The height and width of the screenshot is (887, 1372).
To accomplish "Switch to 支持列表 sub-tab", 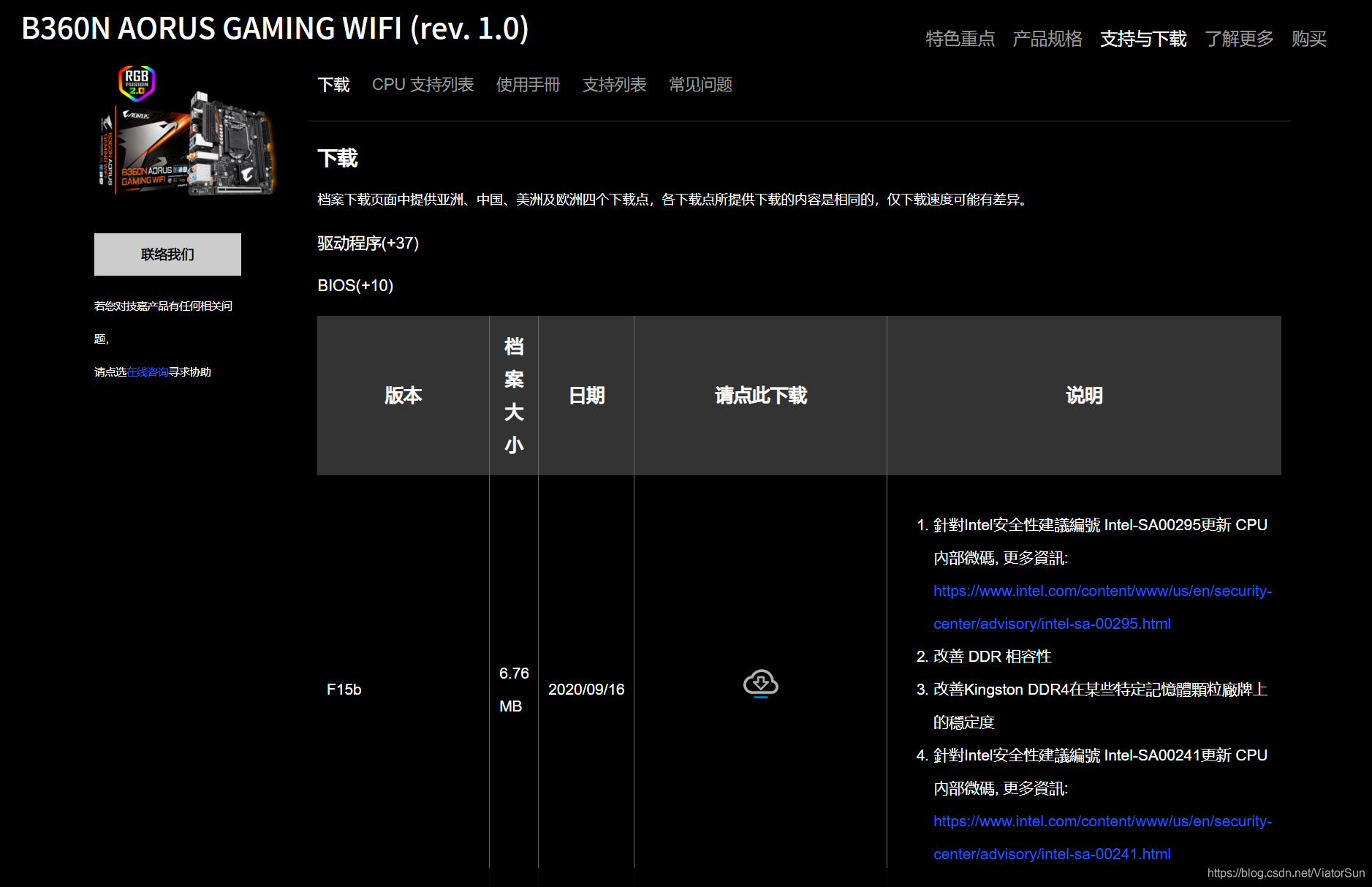I will [614, 85].
